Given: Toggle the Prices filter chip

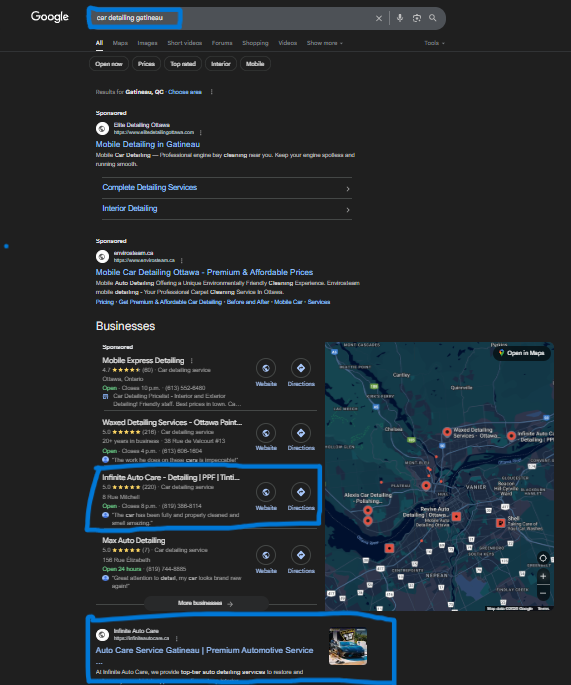Looking at the screenshot, I should [146, 64].
